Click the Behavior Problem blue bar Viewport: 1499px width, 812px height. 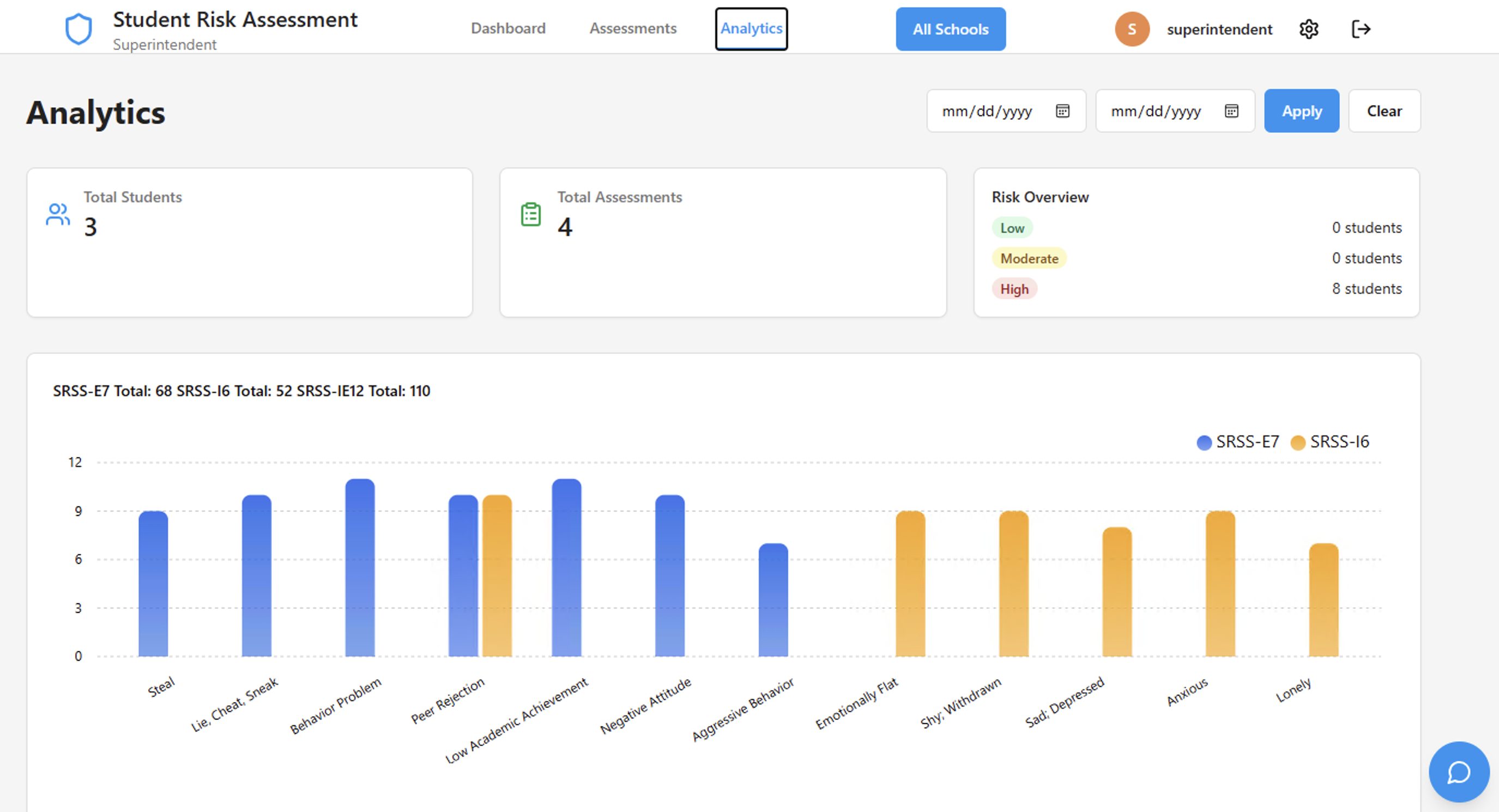pyautogui.click(x=360, y=568)
